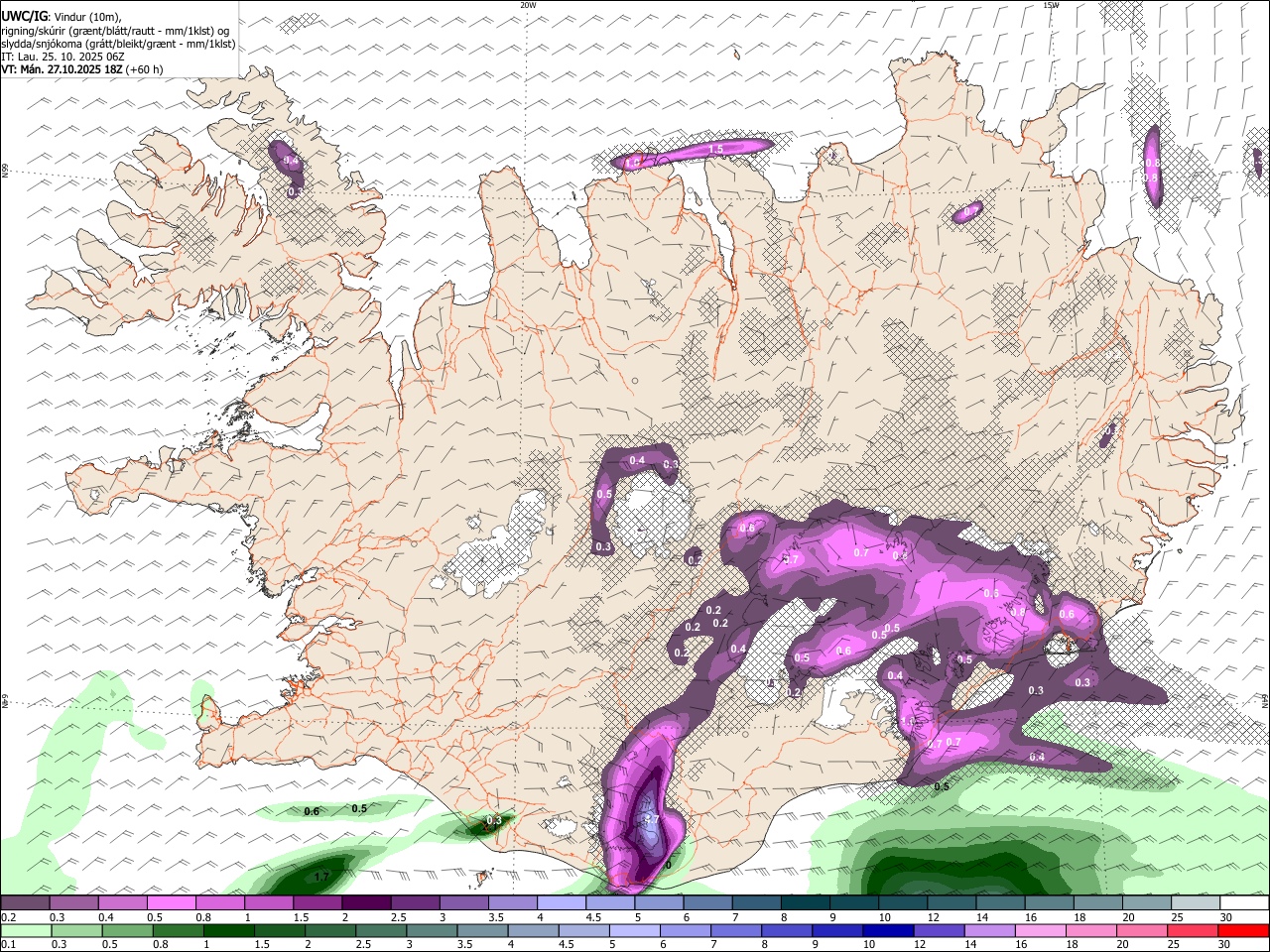
Task: Pick bottom-row legend swatch between 0.1 and 0.3
Action: click(x=26, y=930)
